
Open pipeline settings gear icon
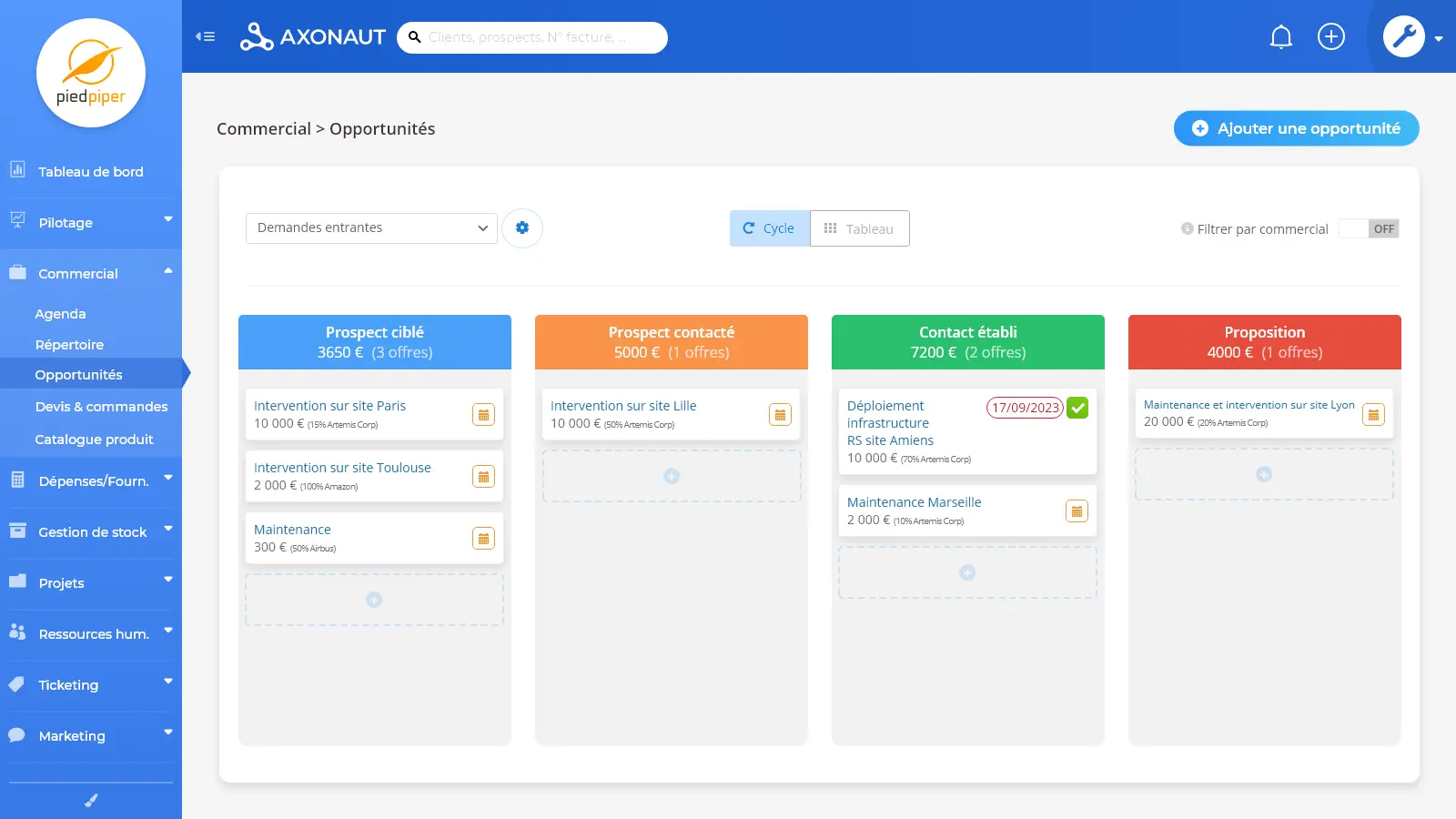tap(522, 227)
